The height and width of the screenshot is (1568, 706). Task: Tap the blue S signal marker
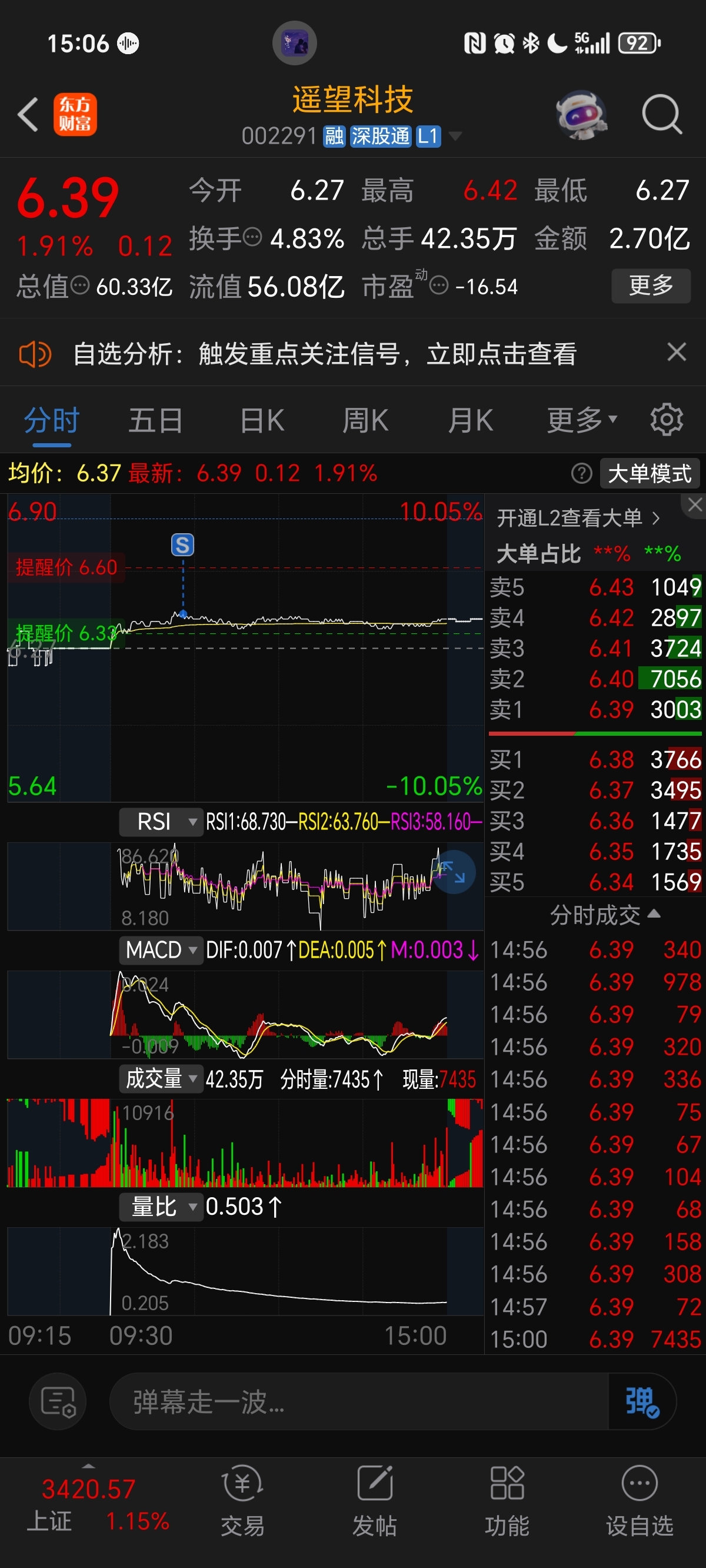(x=182, y=545)
